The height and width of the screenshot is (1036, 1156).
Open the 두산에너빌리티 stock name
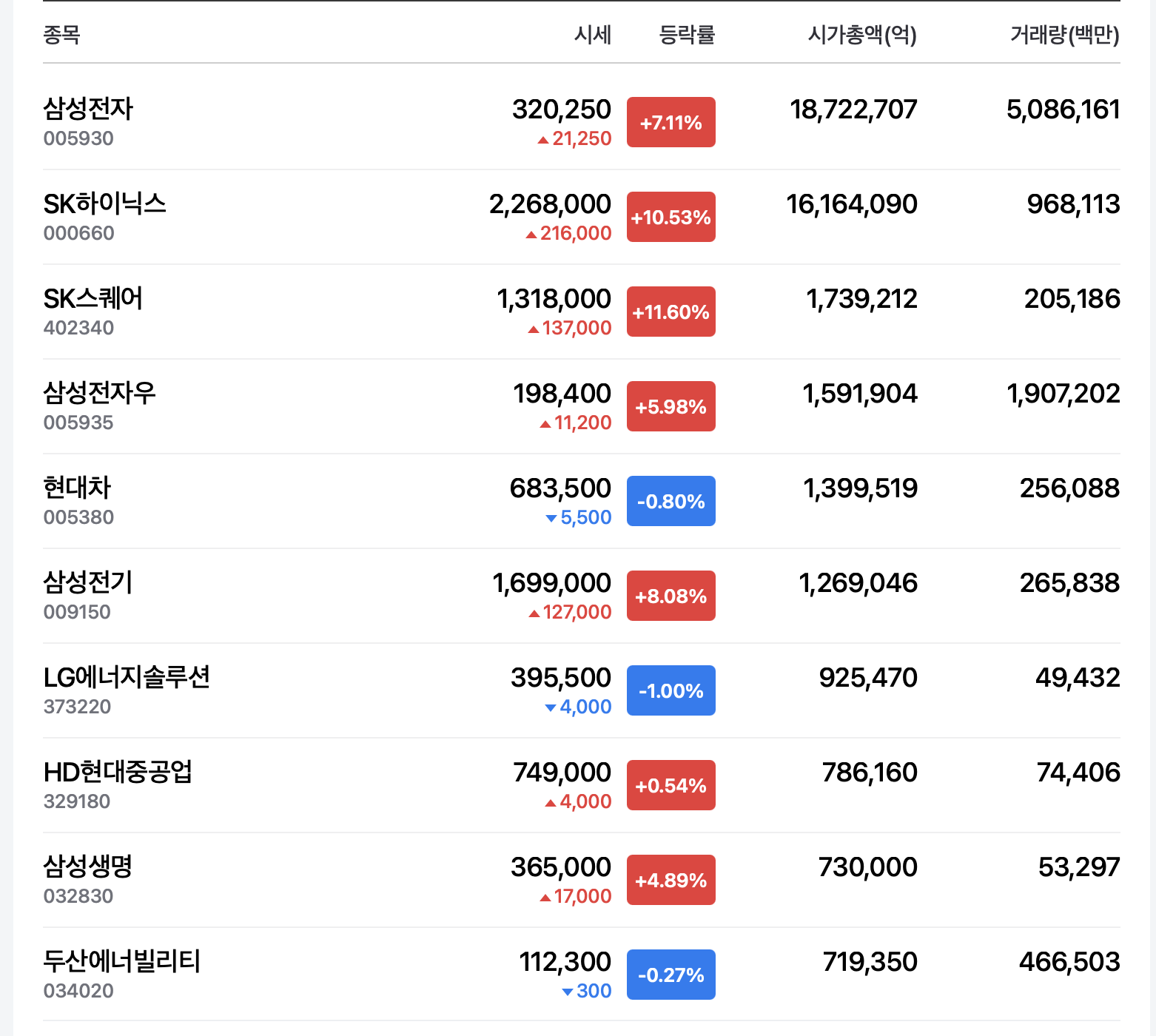click(x=122, y=961)
